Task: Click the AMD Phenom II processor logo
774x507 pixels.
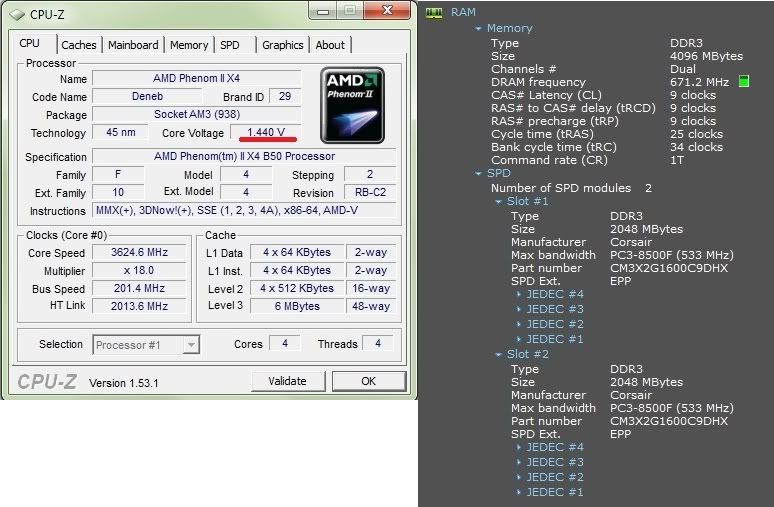Action: (352, 105)
